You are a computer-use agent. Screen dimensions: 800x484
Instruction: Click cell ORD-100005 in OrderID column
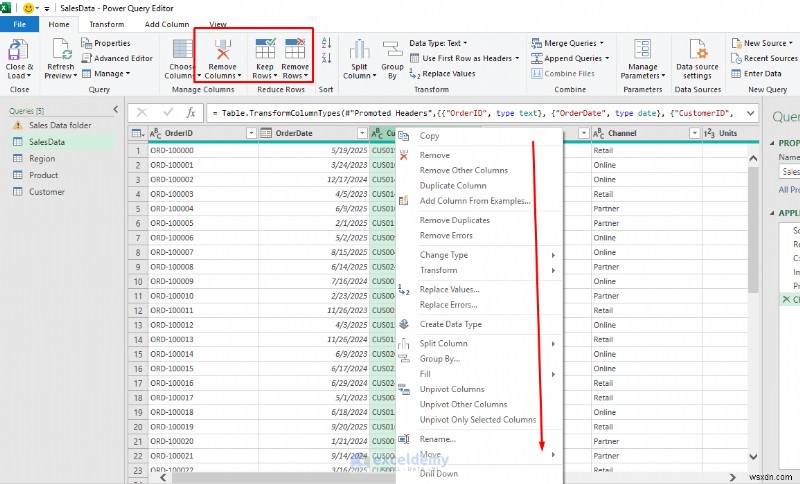[203, 223]
